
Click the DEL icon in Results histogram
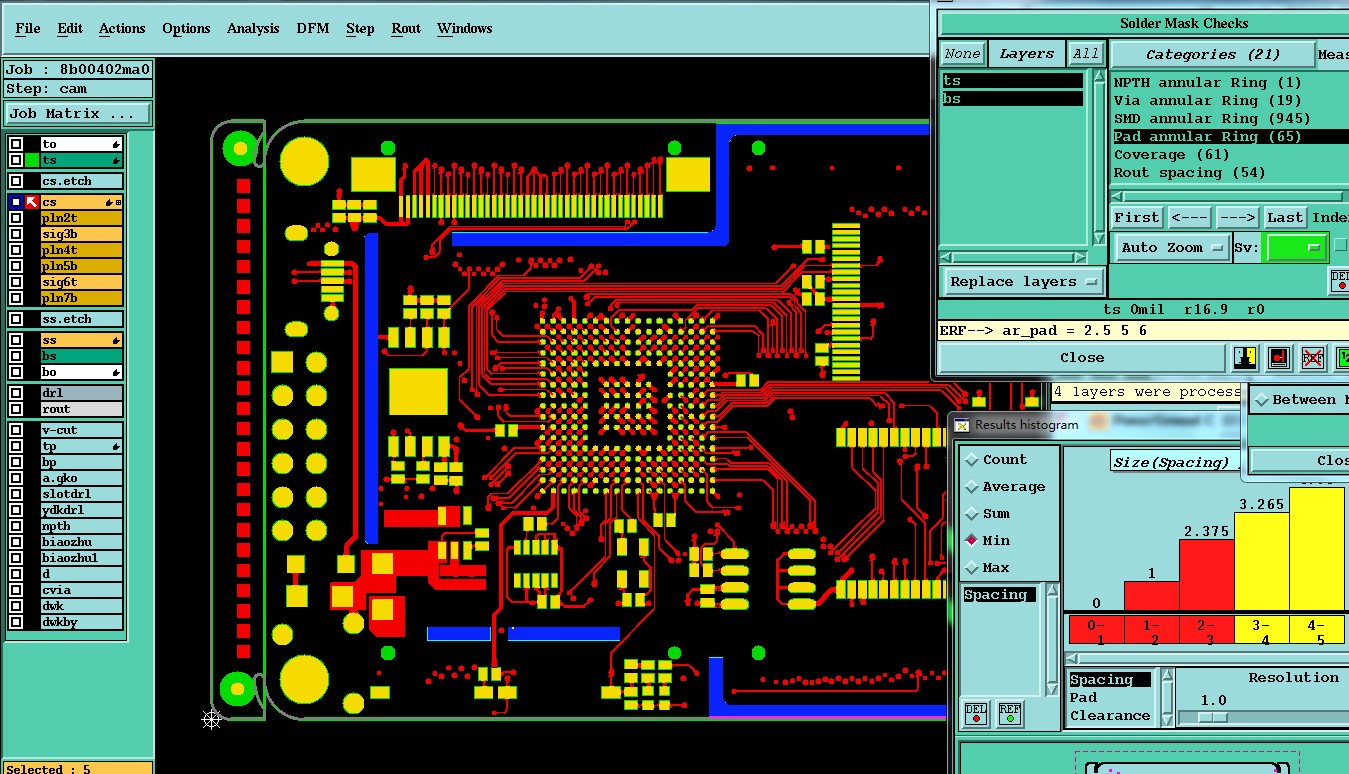point(976,713)
